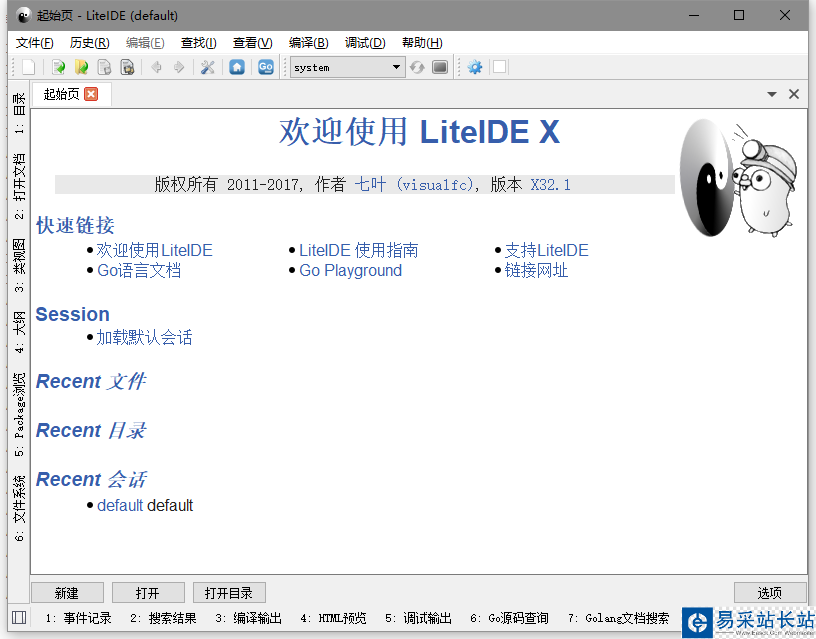Screen dimensions: 816x639
Task: Click the 加载默认会话 session link
Action: pos(144,337)
